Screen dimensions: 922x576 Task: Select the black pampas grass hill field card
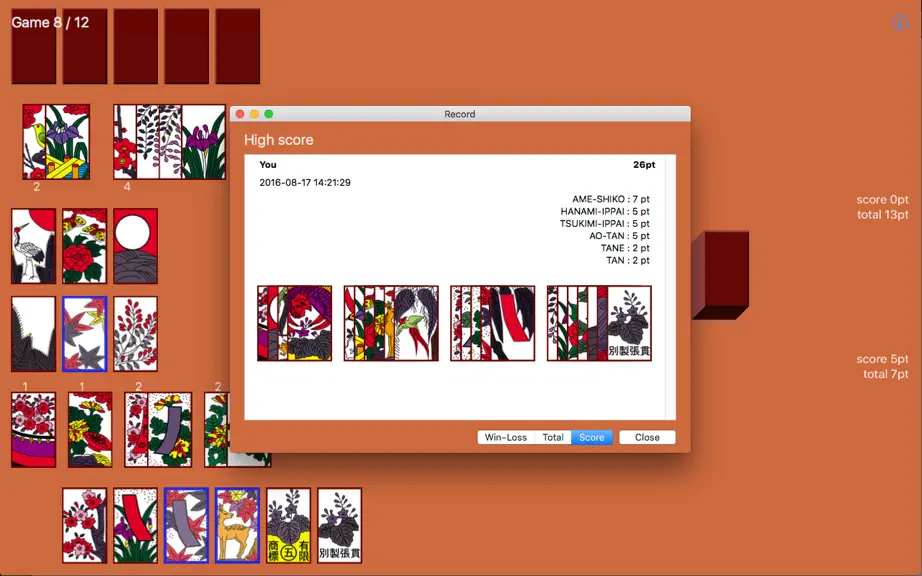(x=34, y=334)
